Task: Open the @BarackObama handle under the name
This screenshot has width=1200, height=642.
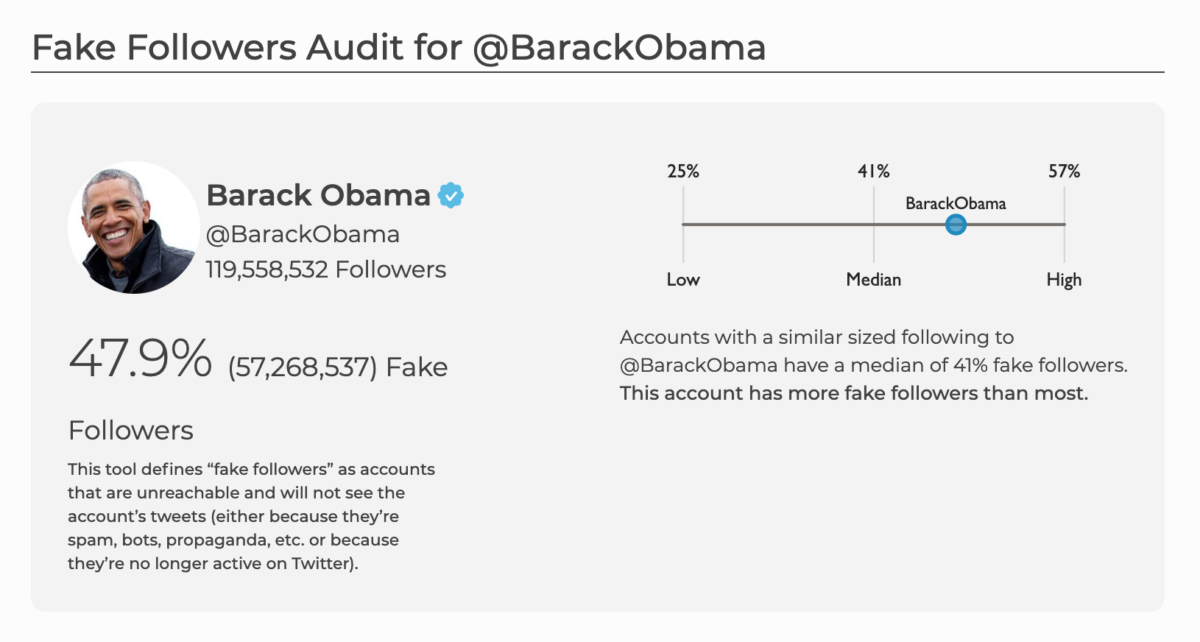Action: (x=302, y=234)
